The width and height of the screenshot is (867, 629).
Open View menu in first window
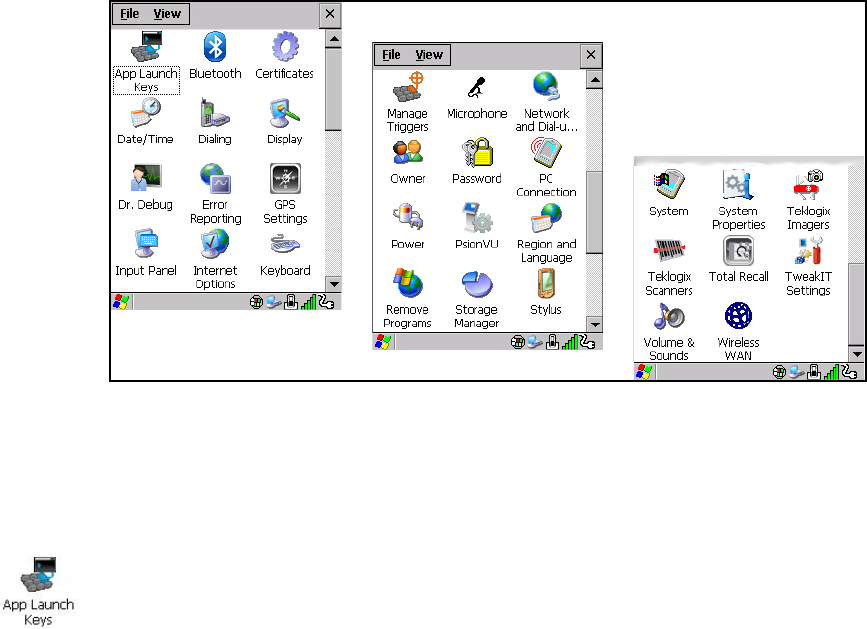[x=166, y=14]
